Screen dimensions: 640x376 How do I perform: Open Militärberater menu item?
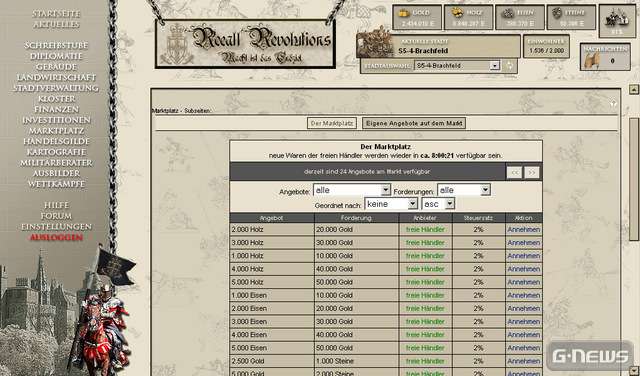56,162
